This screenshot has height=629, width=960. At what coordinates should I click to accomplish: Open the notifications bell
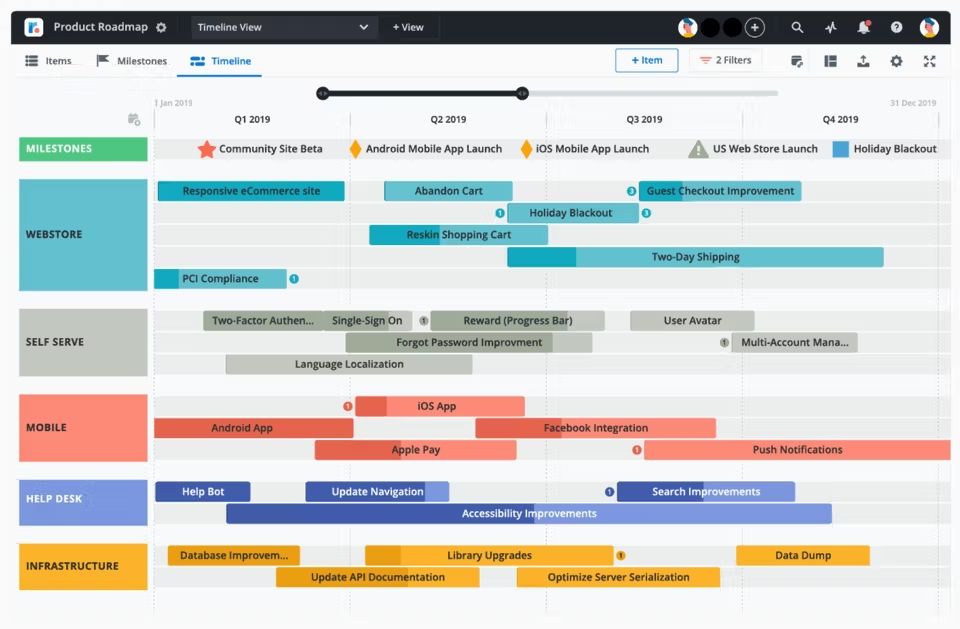[x=863, y=28]
